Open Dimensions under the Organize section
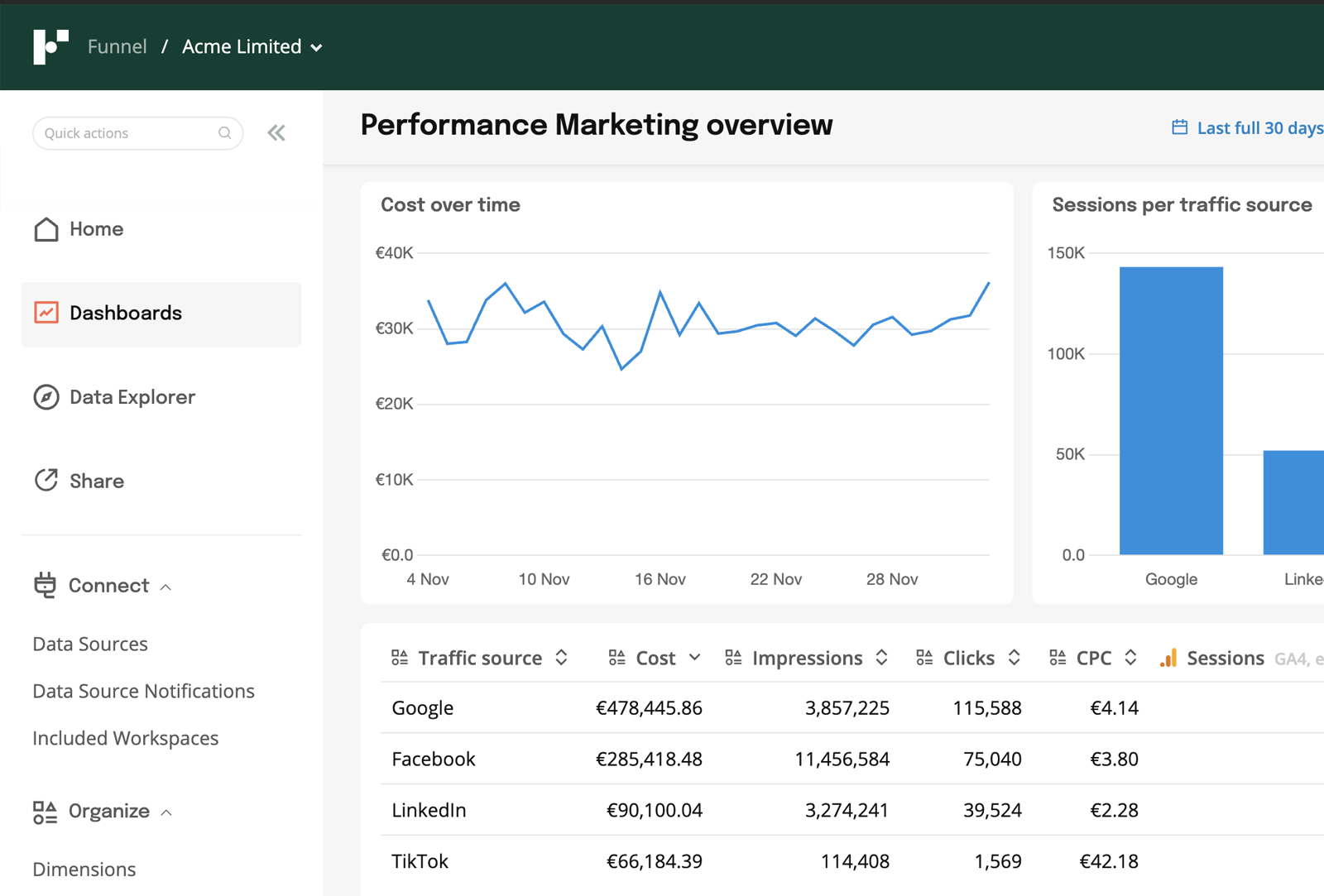Image resolution: width=1324 pixels, height=896 pixels. [84, 869]
